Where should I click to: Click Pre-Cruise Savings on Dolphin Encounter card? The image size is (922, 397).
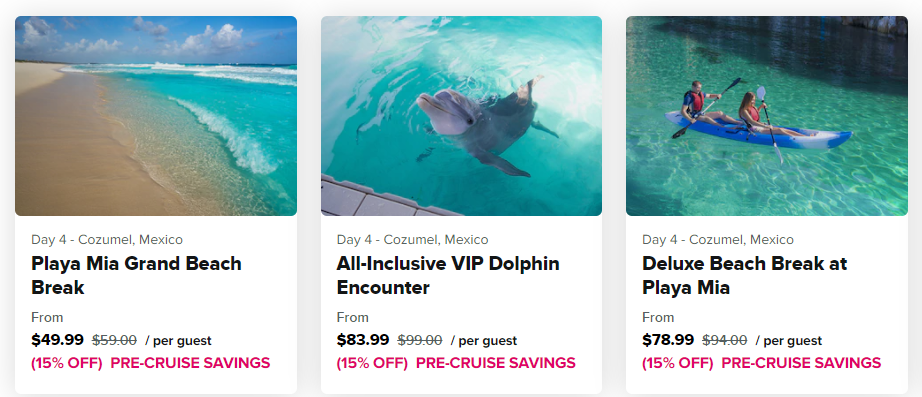click(x=496, y=363)
